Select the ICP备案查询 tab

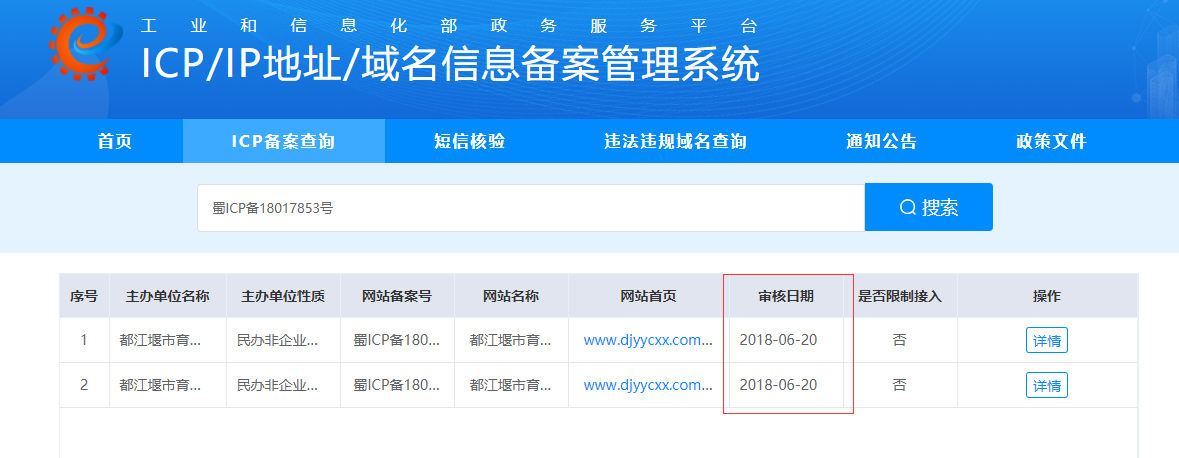(x=283, y=141)
